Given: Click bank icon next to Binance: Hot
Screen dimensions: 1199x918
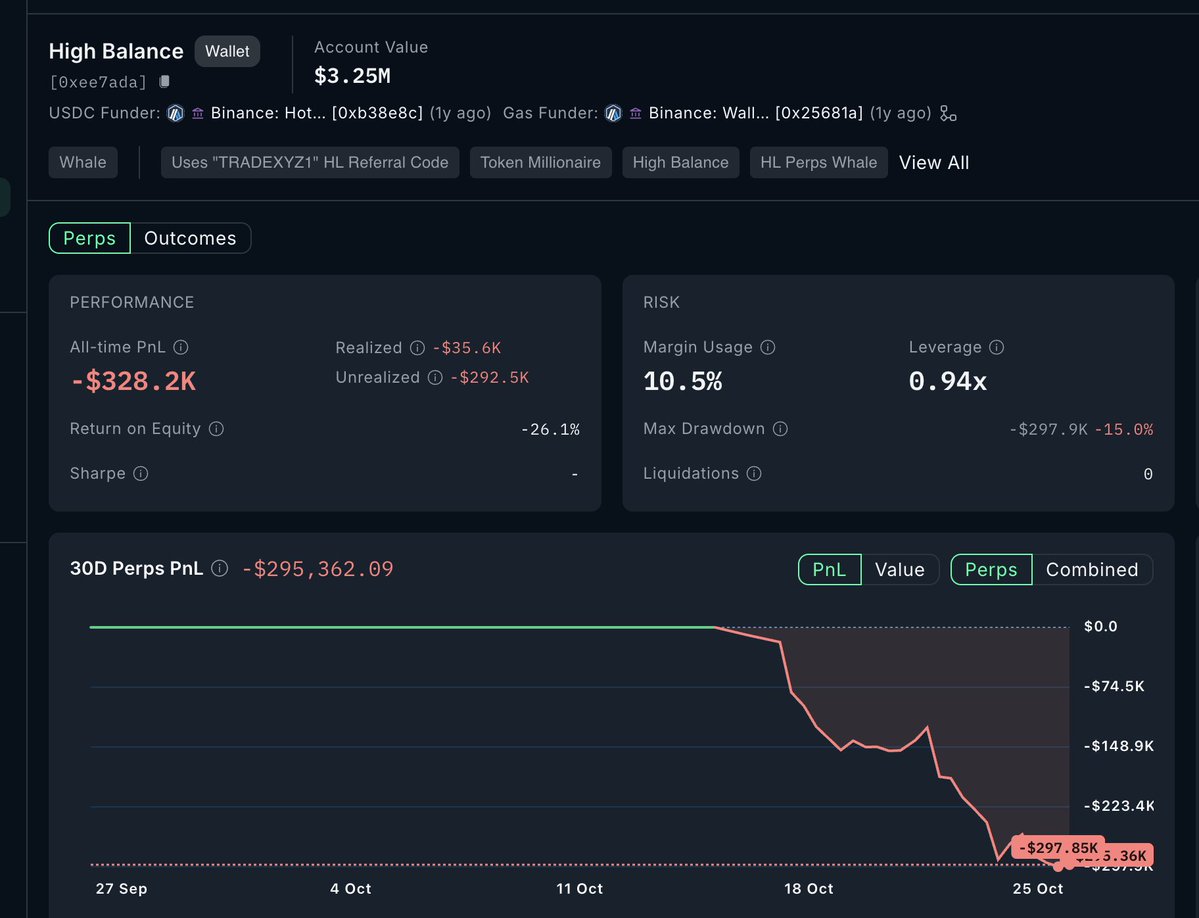Looking at the screenshot, I should point(198,113).
